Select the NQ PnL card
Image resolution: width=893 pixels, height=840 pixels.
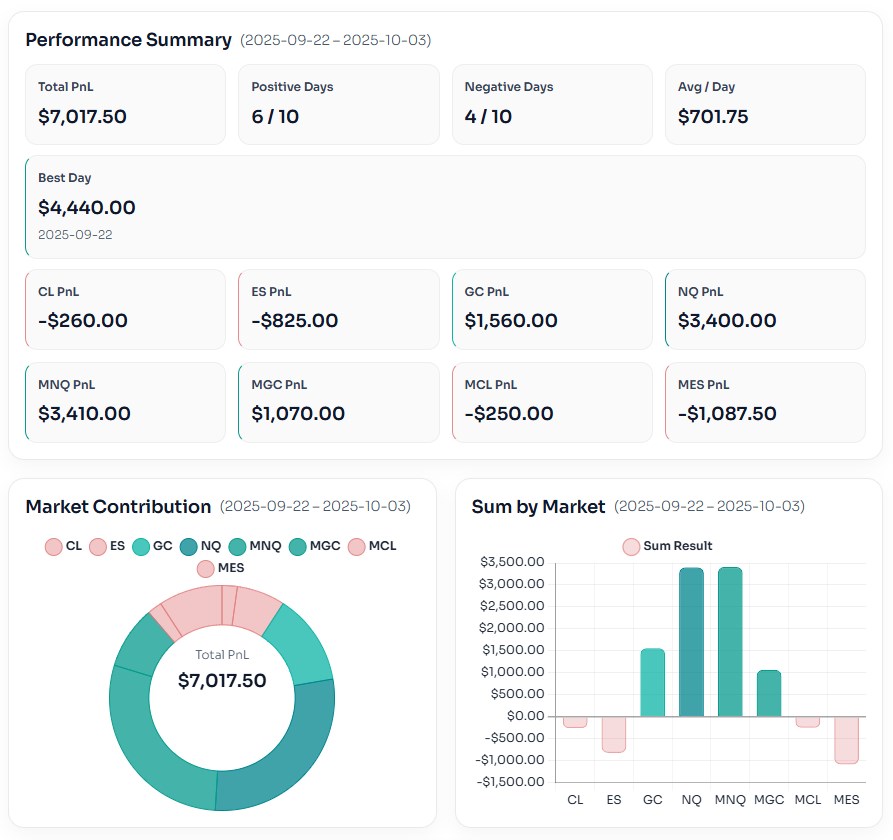point(765,309)
